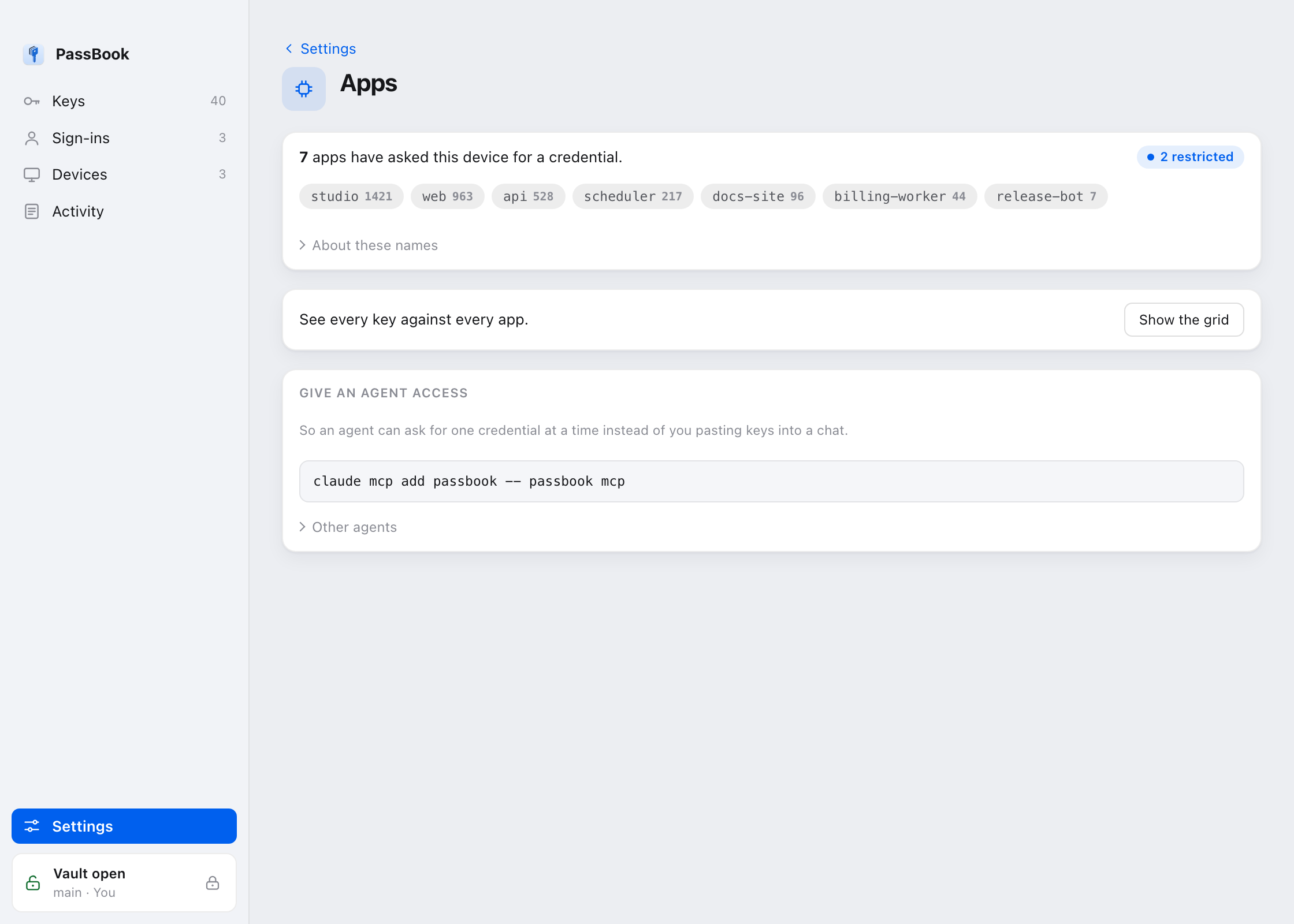Open the Activity section

[x=124, y=211]
